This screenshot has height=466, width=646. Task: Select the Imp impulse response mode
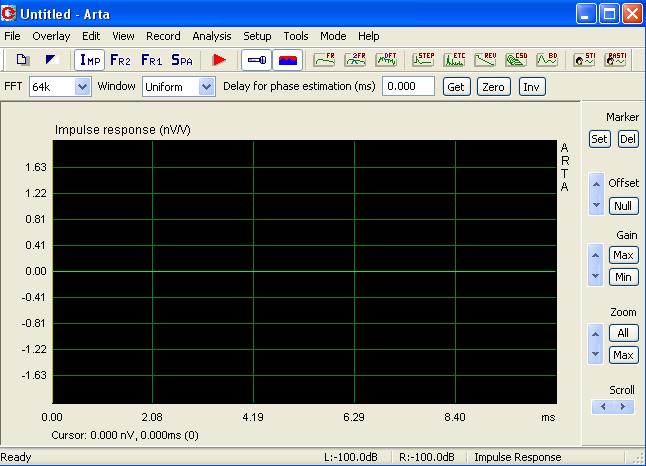tap(89, 60)
